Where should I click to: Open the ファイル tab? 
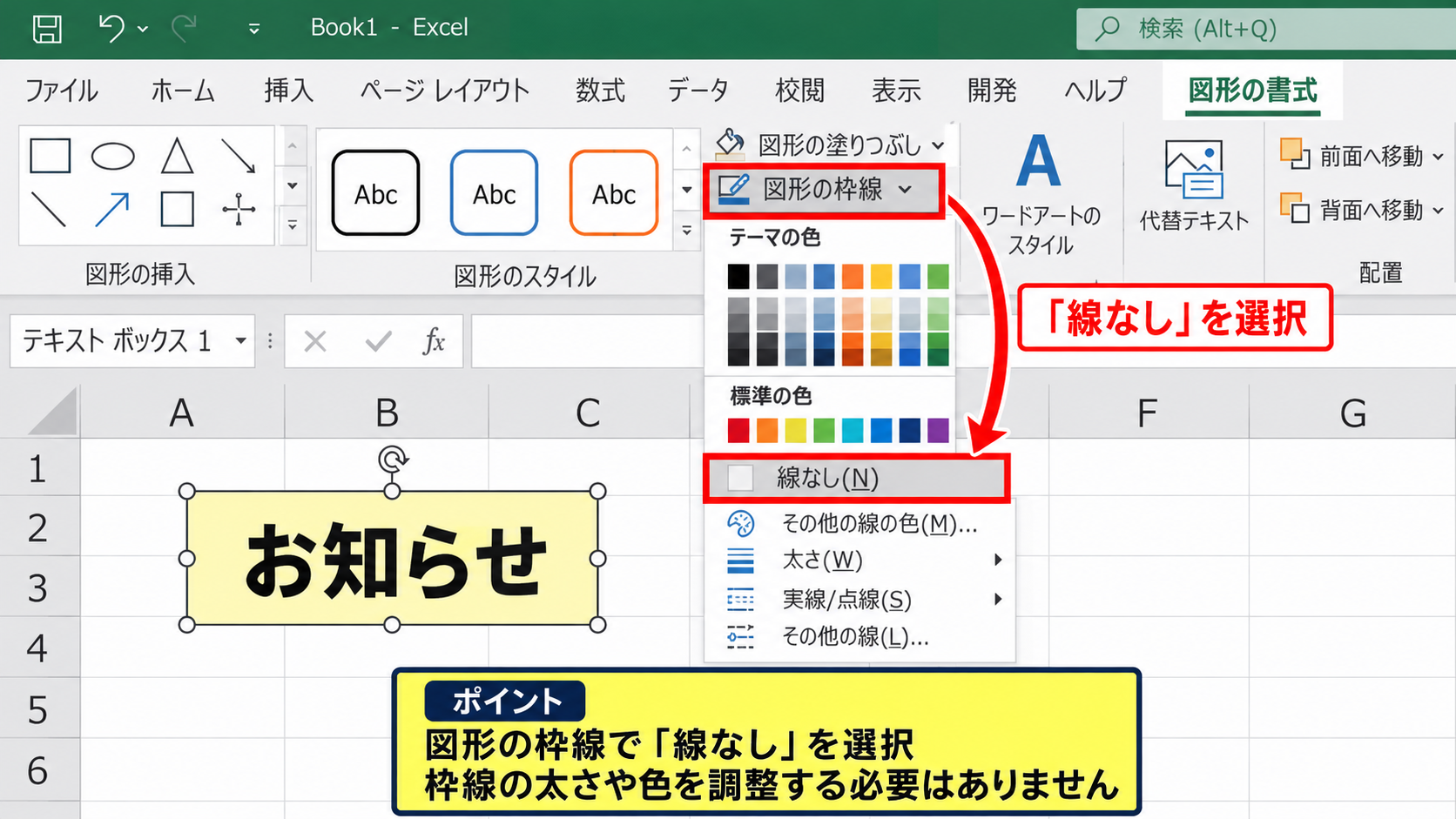point(61,91)
